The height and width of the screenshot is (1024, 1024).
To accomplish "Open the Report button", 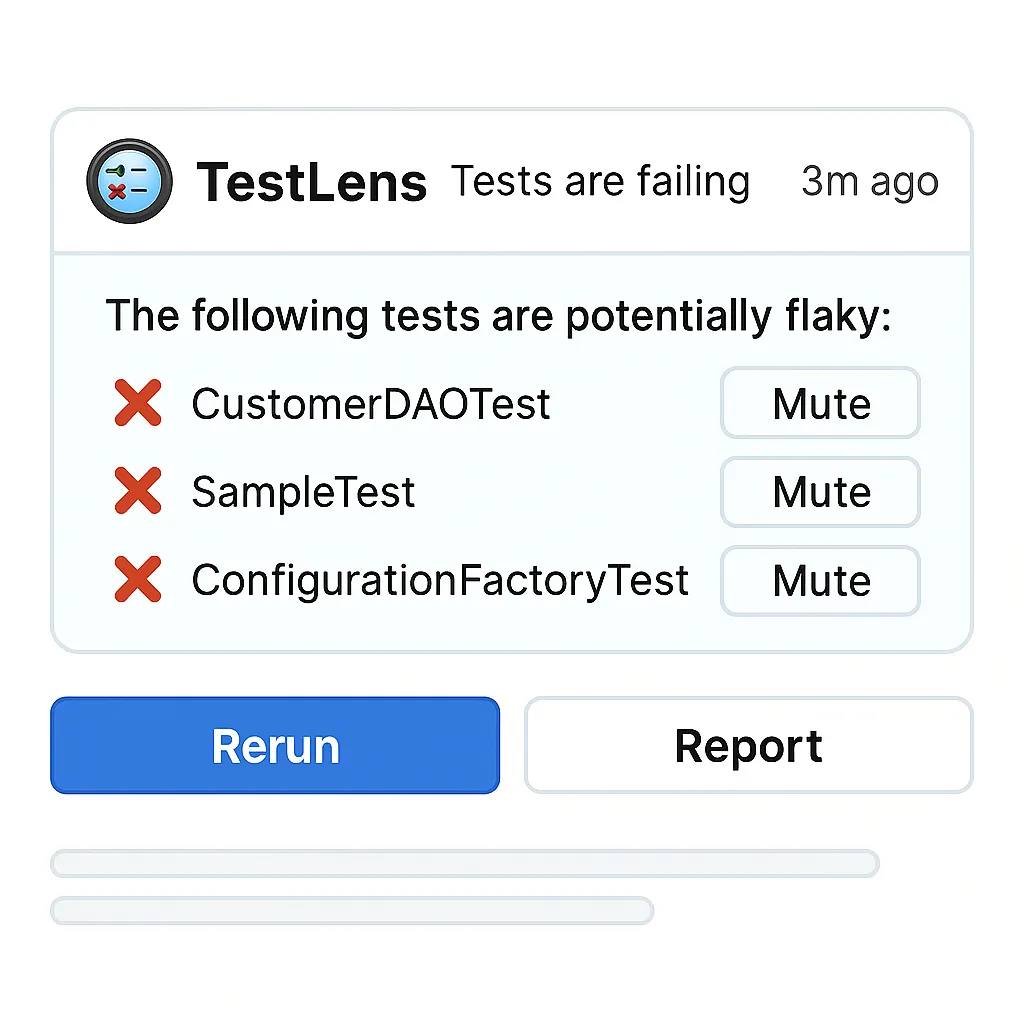I will coord(748,746).
